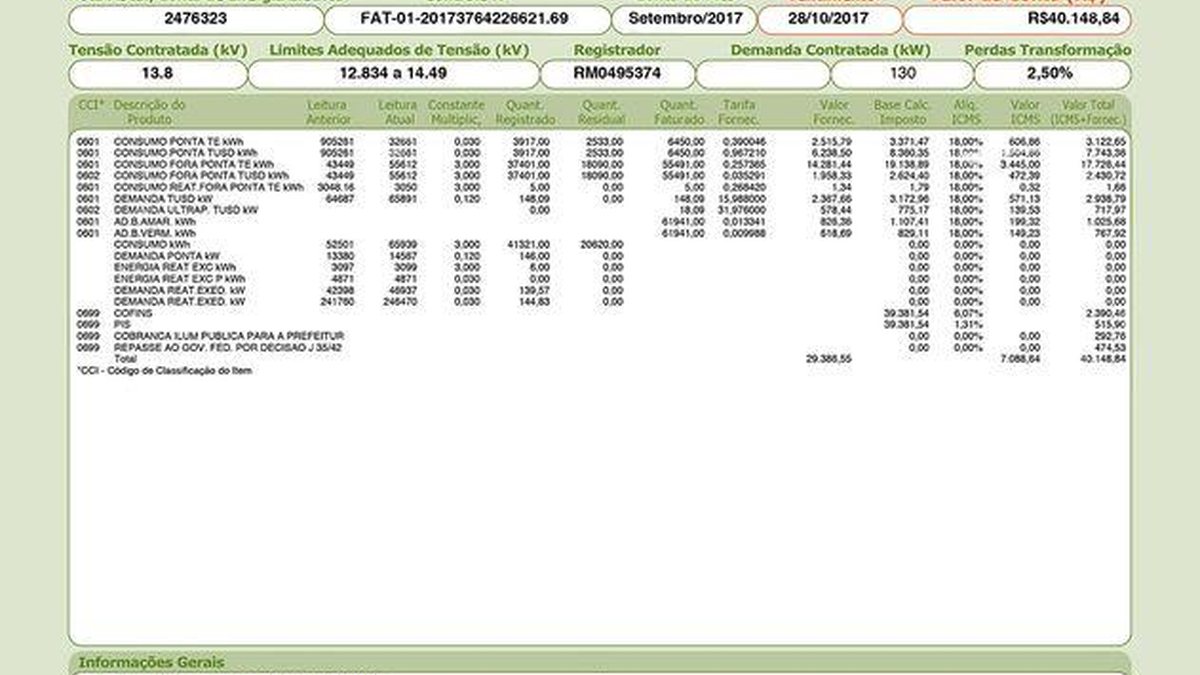This screenshot has height=675, width=1200.
Task: Select the CONSUMO PONTA TE kWh row
Action: [x=178, y=142]
